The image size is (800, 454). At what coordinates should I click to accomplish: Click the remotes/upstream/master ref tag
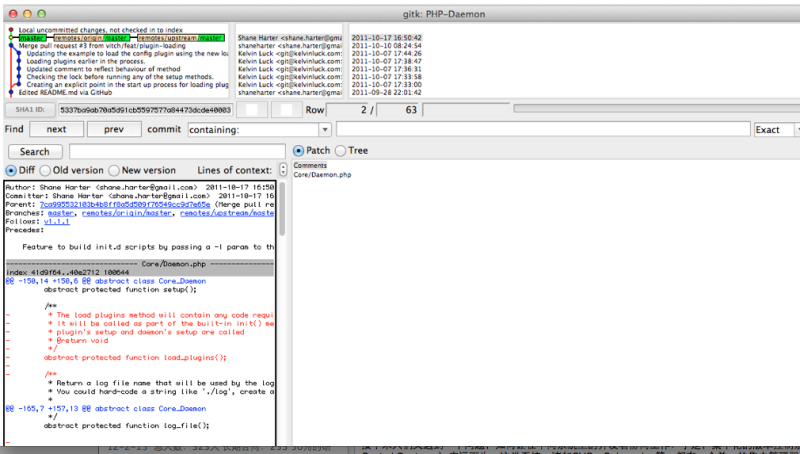[180, 38]
